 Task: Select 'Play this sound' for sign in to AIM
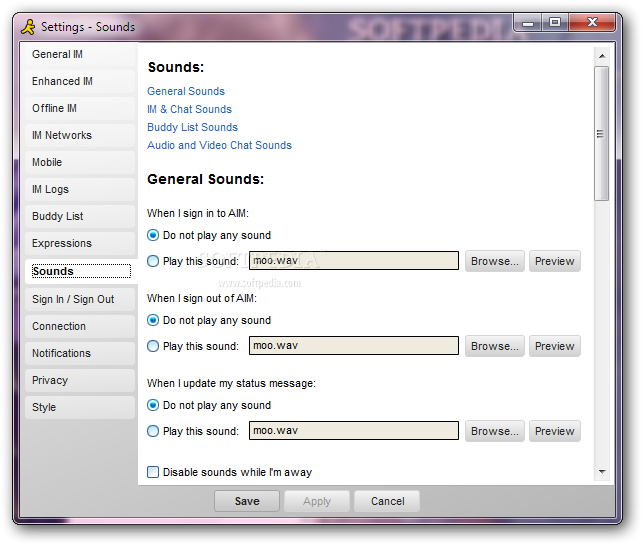coord(153,261)
